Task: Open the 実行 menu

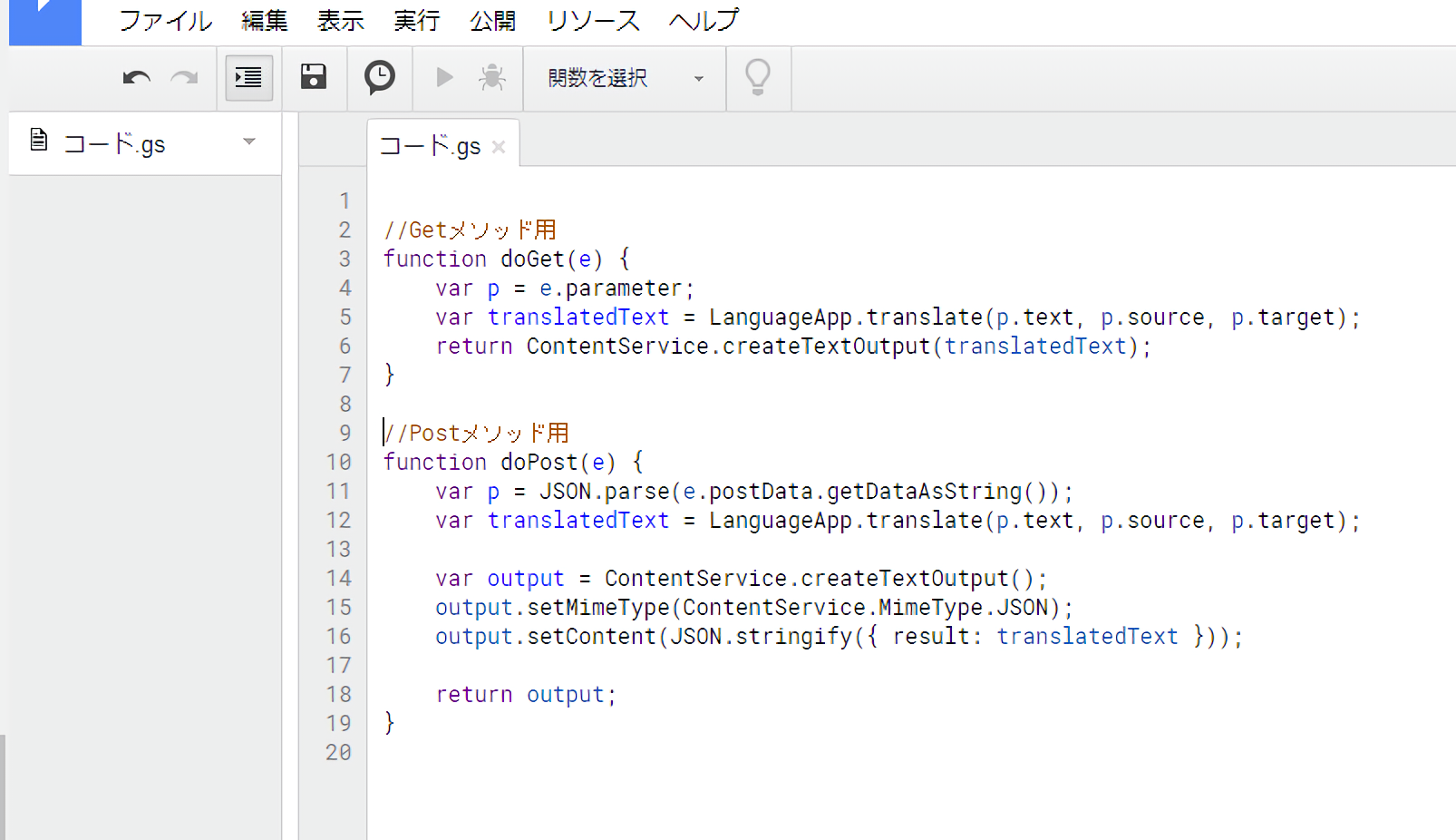Action: (417, 21)
